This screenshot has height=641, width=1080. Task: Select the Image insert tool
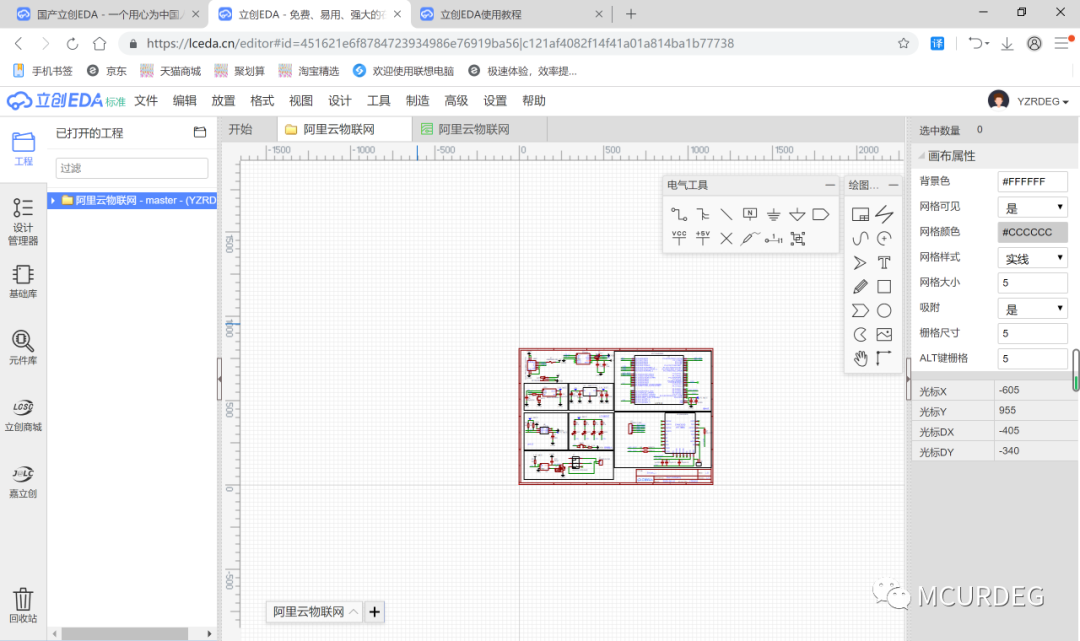point(884,335)
